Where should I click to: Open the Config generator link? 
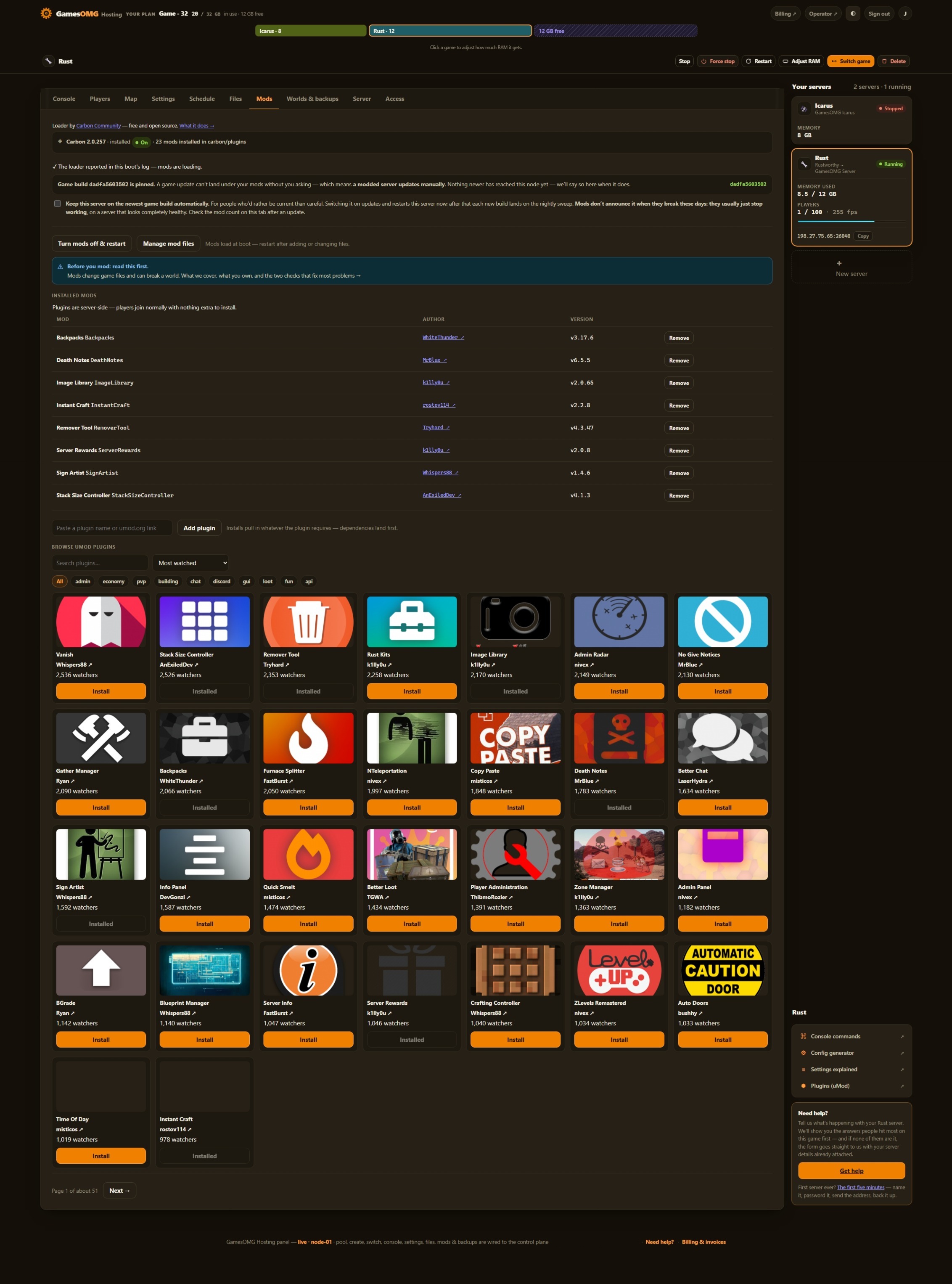pyautogui.click(x=851, y=1052)
